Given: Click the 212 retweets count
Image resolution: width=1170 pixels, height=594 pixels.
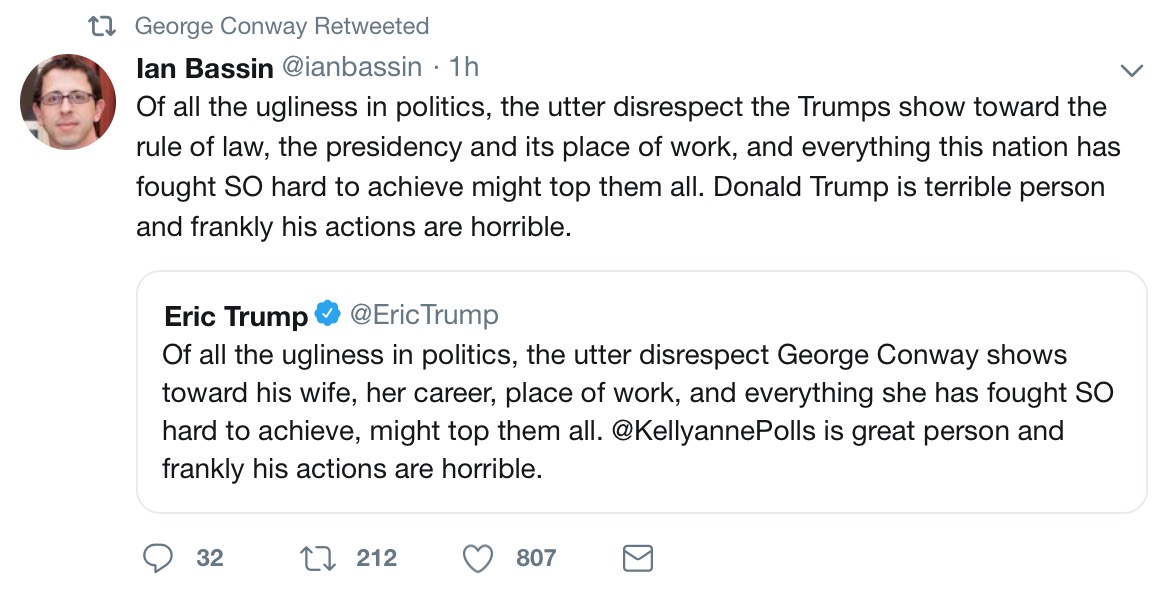Looking at the screenshot, I should point(377,557).
